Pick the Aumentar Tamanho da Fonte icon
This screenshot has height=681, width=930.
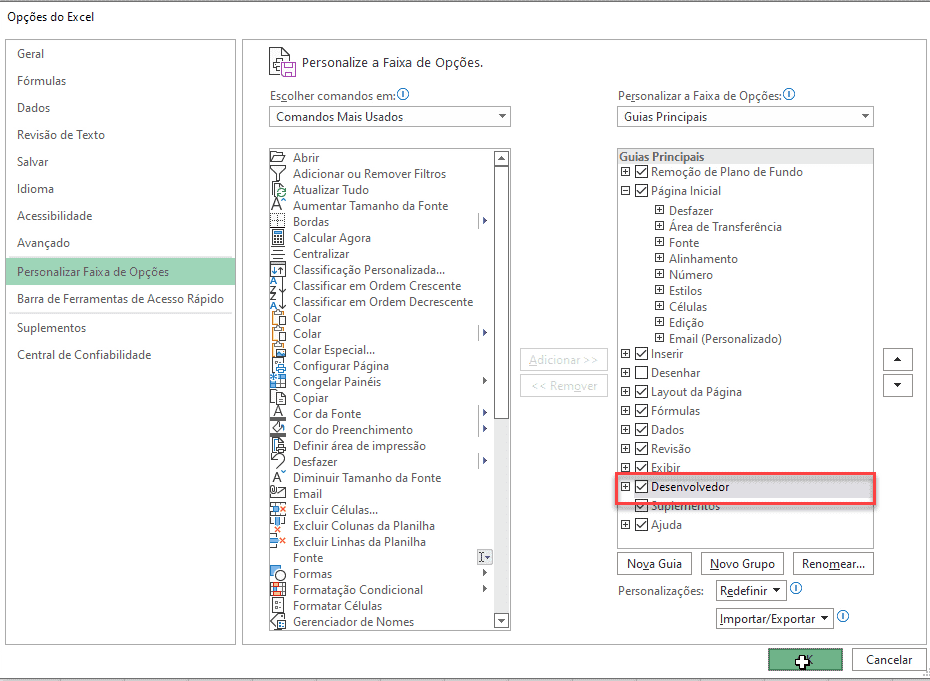point(278,206)
